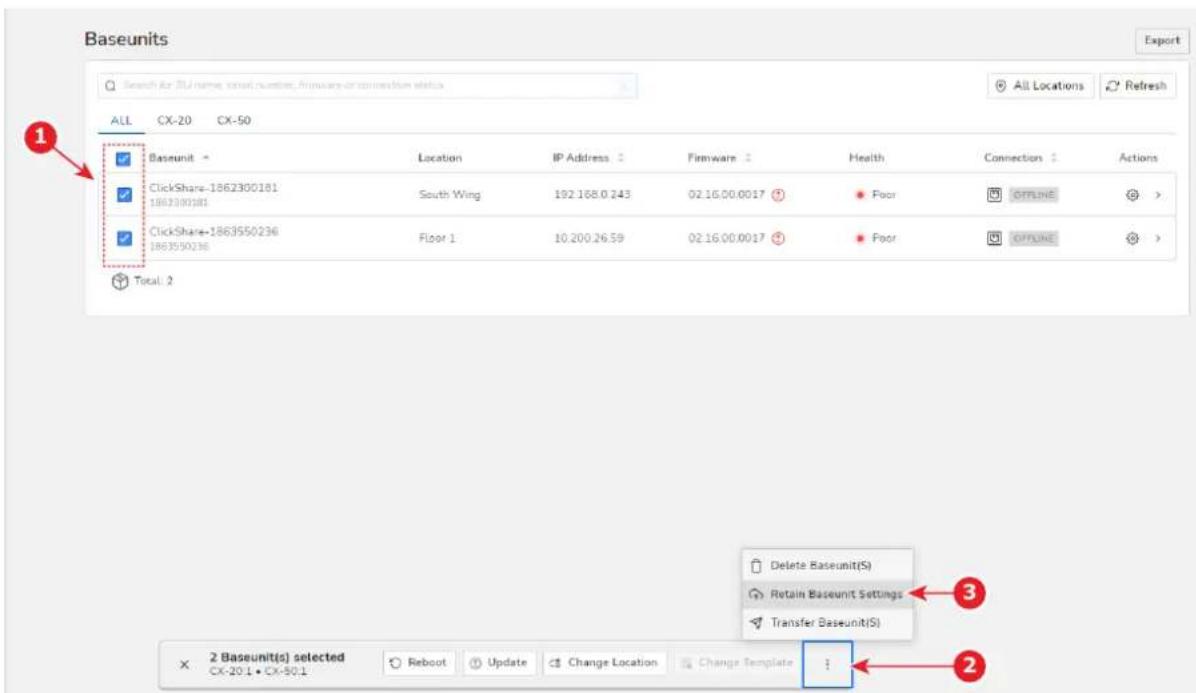Toggle the select-all header checkbox
The height and width of the screenshot is (693, 1196).
(123, 159)
